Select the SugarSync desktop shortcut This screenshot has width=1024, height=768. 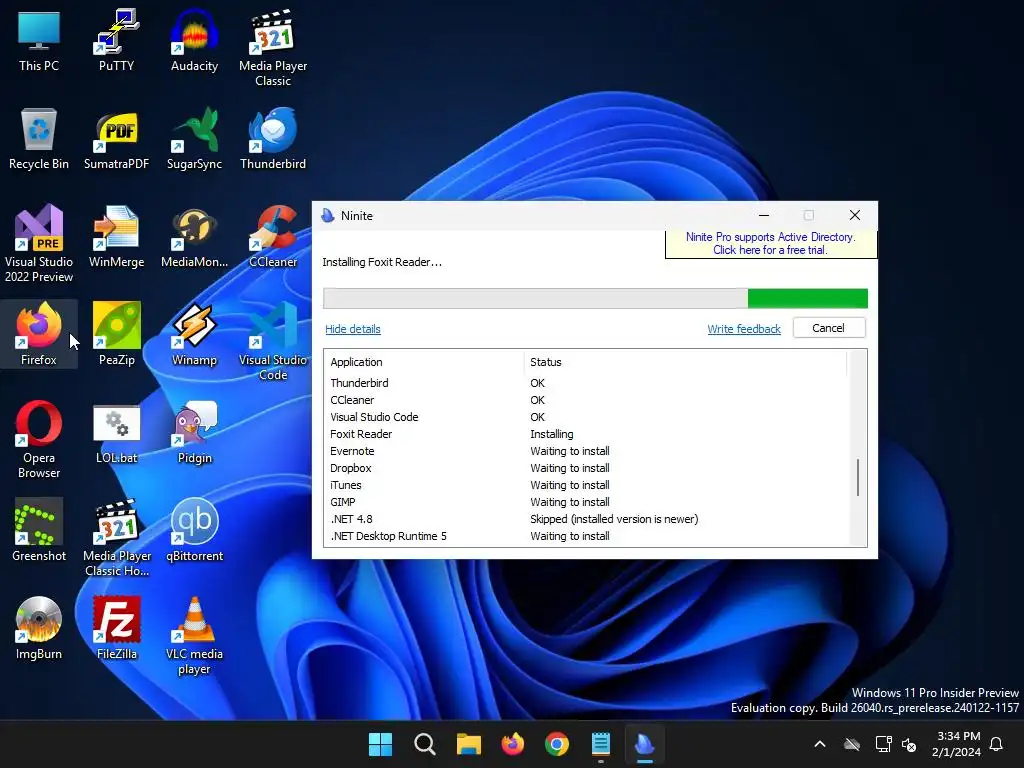(194, 138)
